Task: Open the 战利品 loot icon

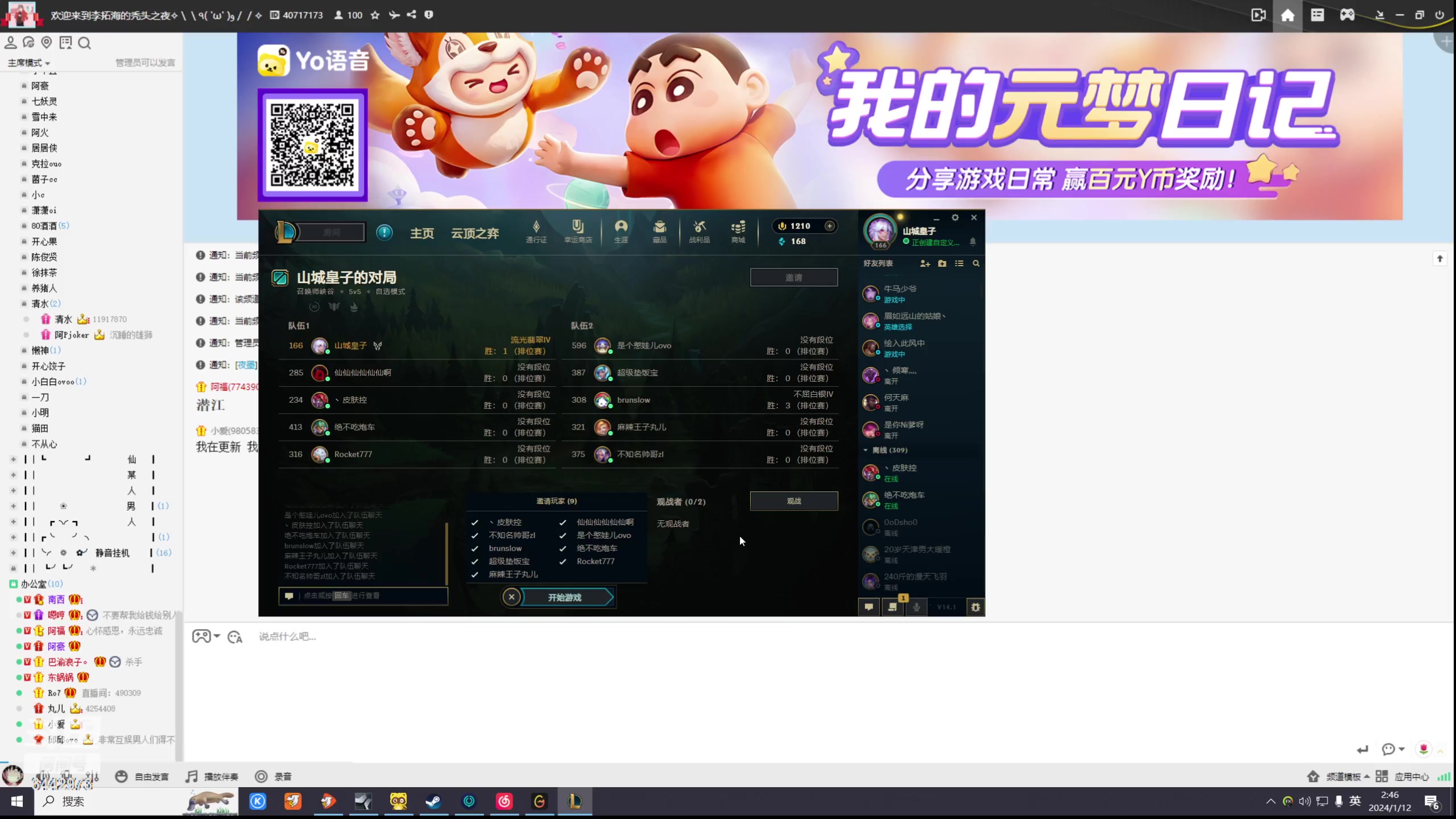Action: [700, 231]
